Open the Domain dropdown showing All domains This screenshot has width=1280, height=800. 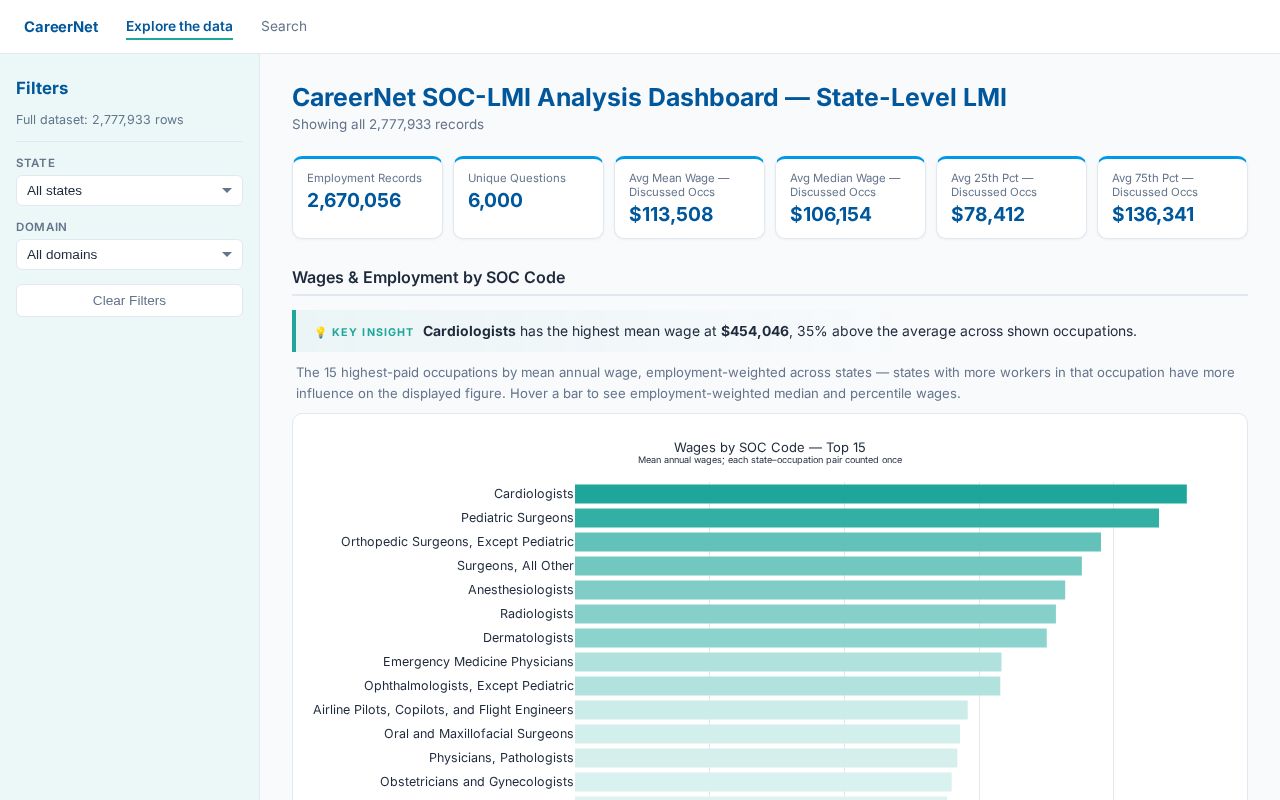(129, 255)
